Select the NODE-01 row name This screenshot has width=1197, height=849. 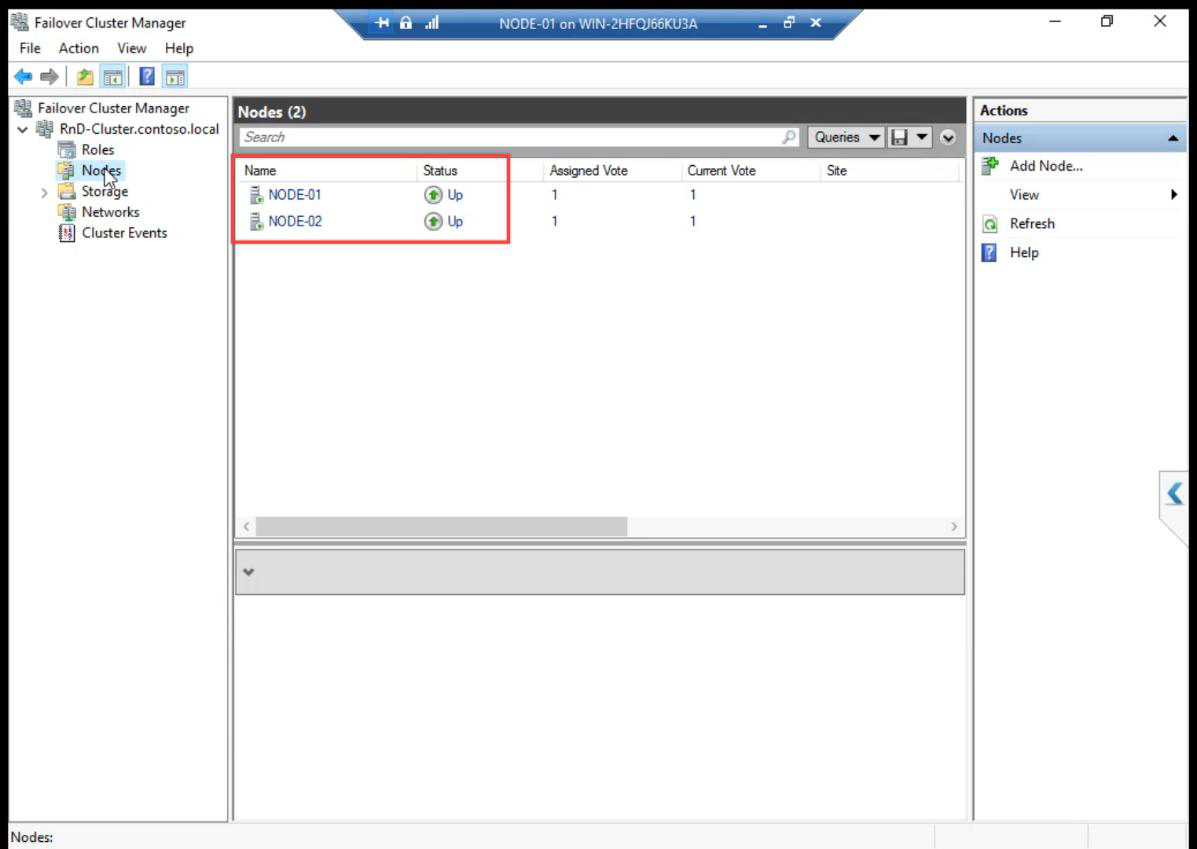point(295,195)
